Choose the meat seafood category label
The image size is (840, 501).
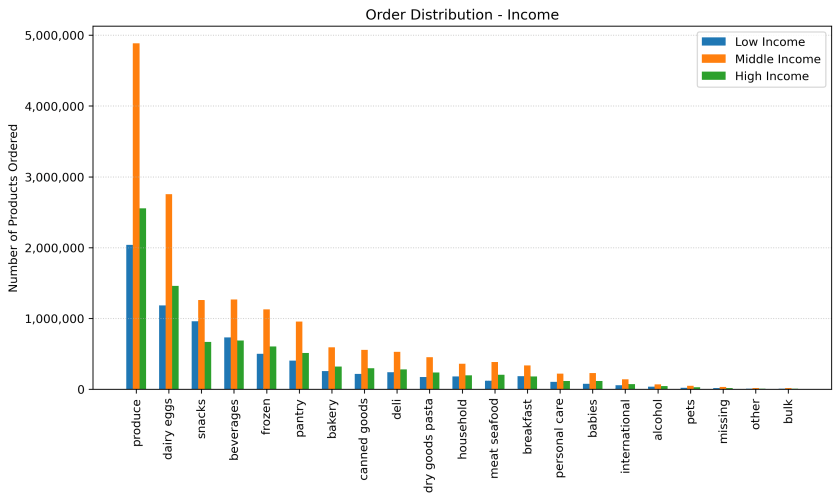[x=495, y=433]
